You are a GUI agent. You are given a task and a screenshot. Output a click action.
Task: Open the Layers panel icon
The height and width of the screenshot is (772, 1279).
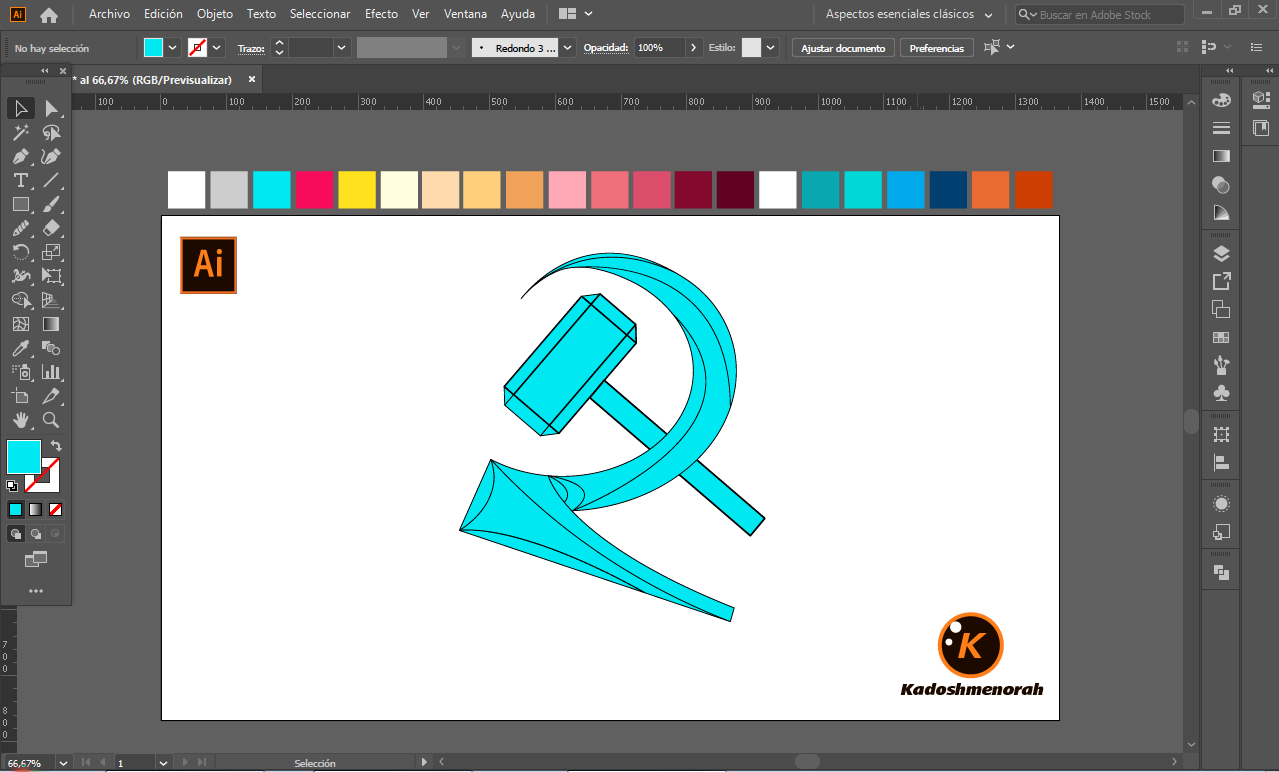pos(1221,253)
